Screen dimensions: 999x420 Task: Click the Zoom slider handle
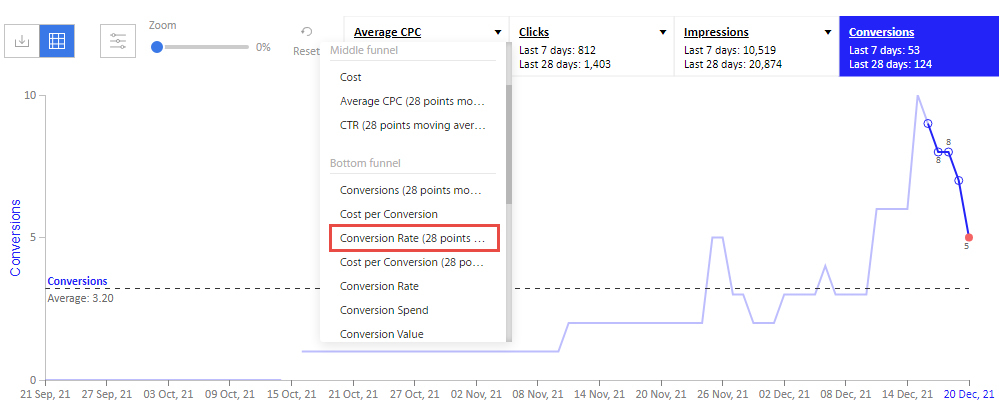pyautogui.click(x=157, y=47)
